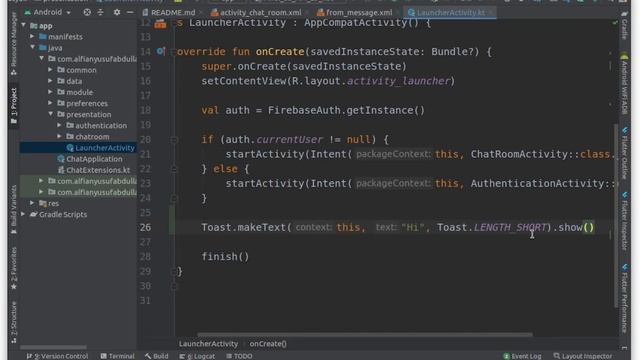Click the scroll-from-source target icon

click(87, 12)
